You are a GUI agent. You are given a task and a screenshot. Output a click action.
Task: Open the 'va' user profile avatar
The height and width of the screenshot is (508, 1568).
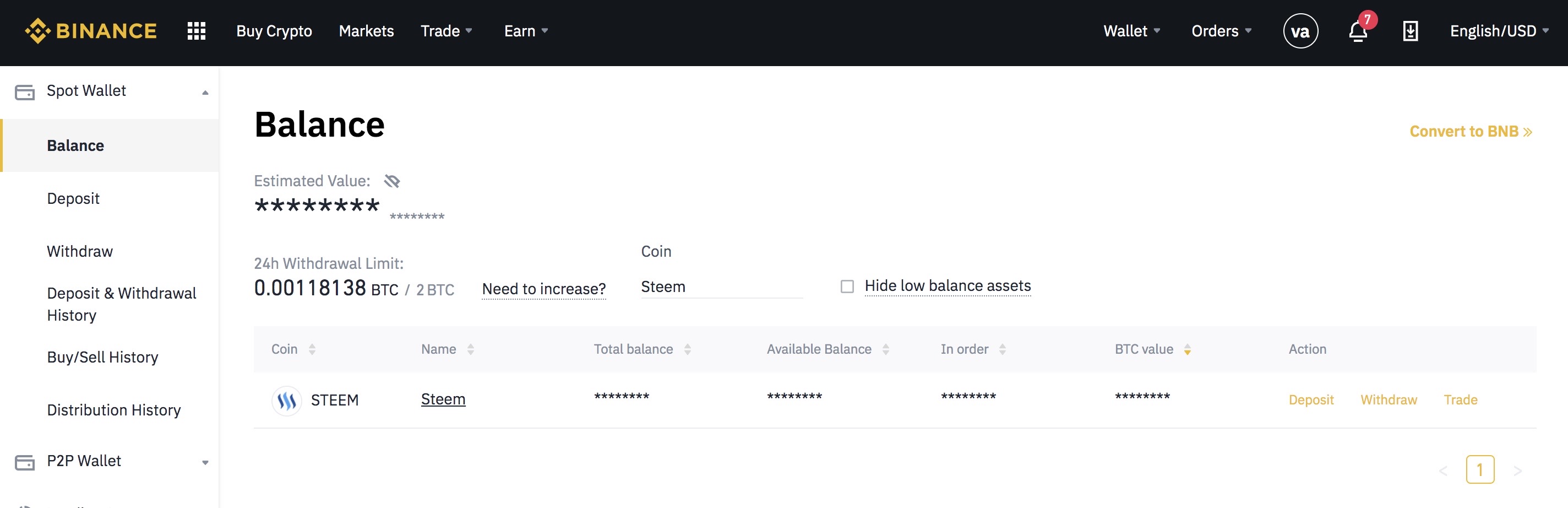(x=1300, y=31)
